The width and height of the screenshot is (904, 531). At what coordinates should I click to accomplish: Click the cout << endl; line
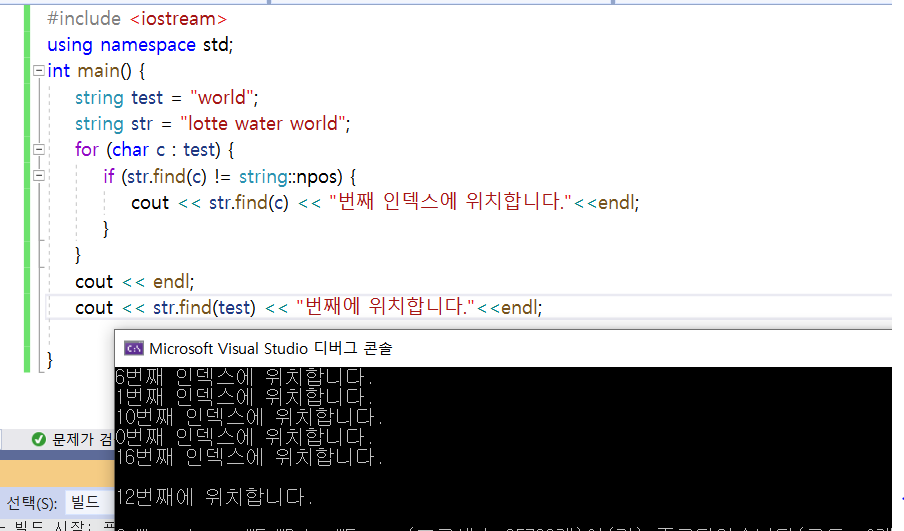(x=134, y=281)
